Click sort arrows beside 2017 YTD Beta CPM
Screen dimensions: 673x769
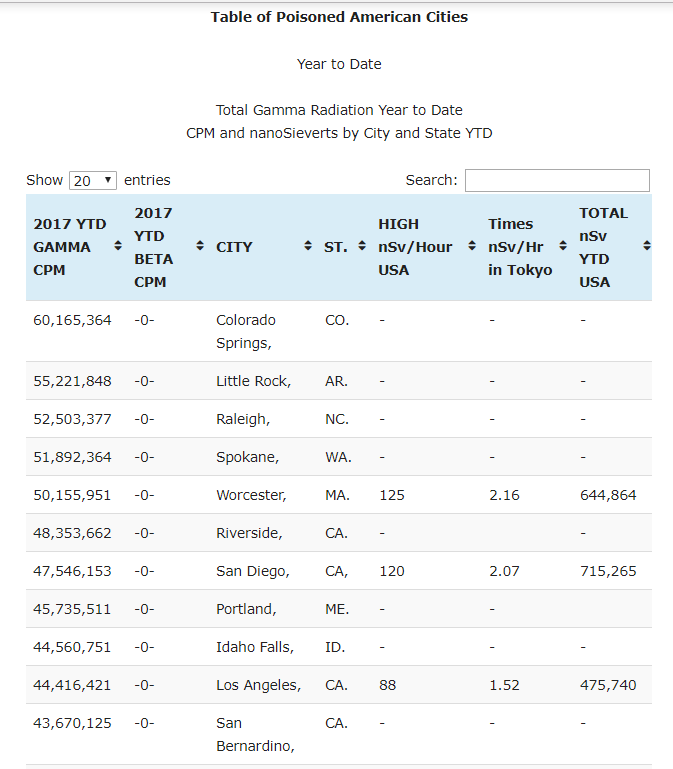(x=200, y=247)
